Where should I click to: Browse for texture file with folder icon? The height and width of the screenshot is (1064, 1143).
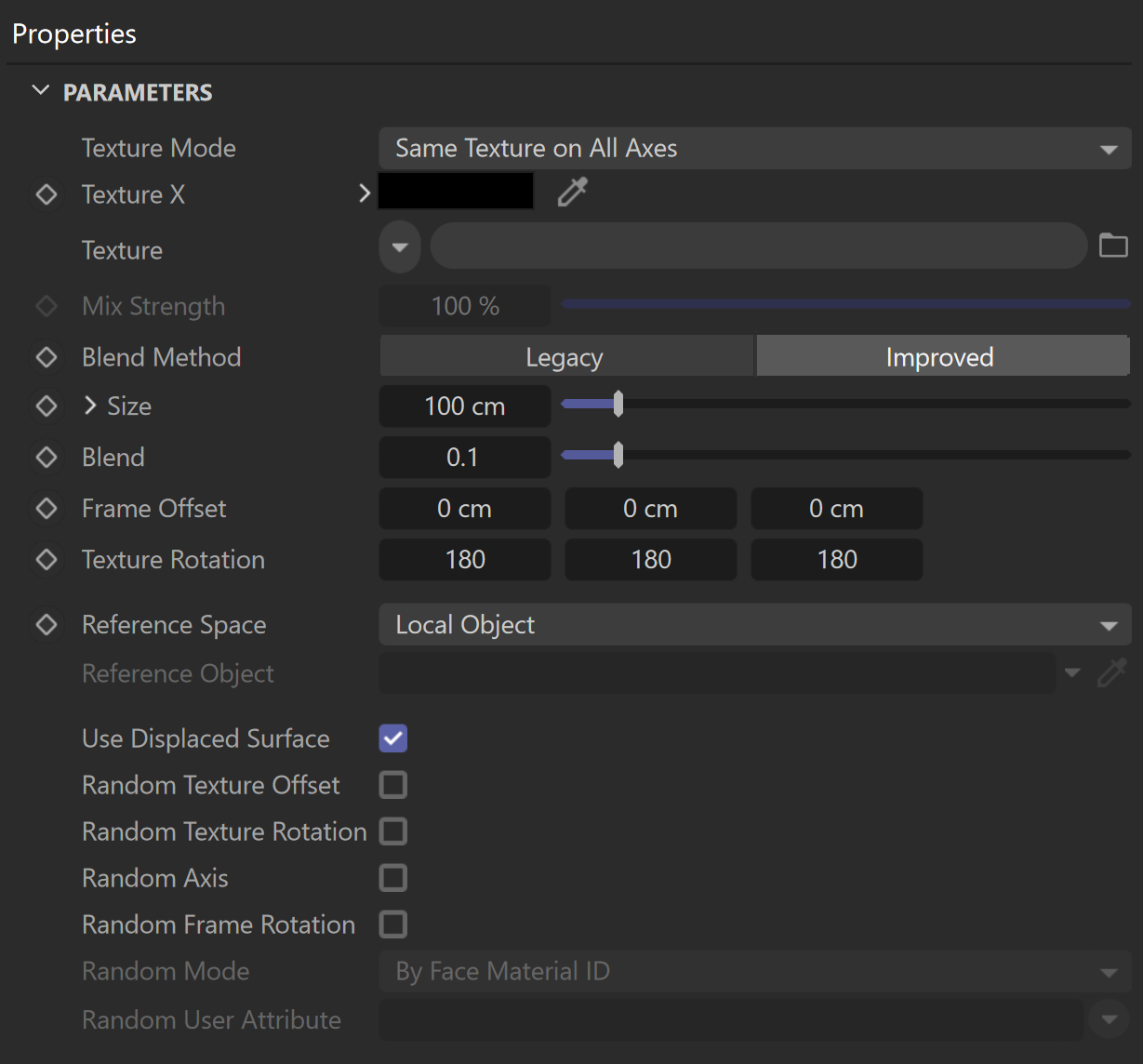(x=1113, y=246)
